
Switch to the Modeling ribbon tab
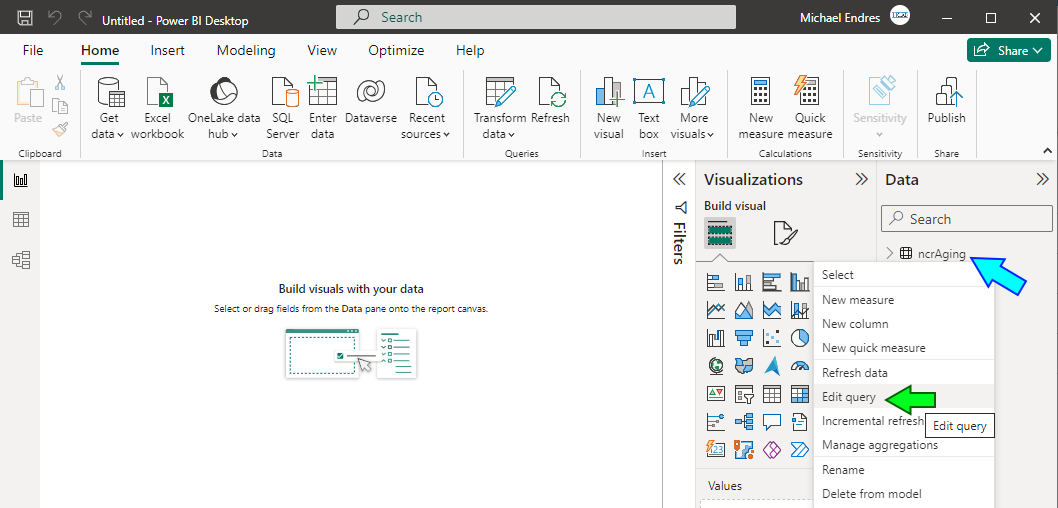tap(246, 51)
